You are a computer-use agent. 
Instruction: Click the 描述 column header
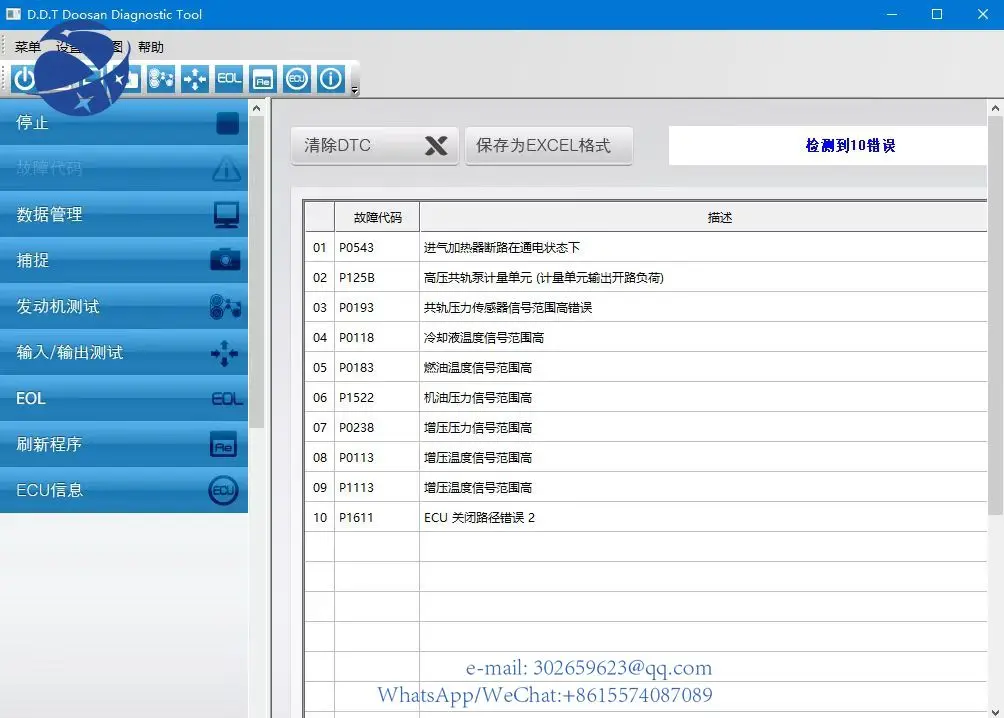pos(703,217)
